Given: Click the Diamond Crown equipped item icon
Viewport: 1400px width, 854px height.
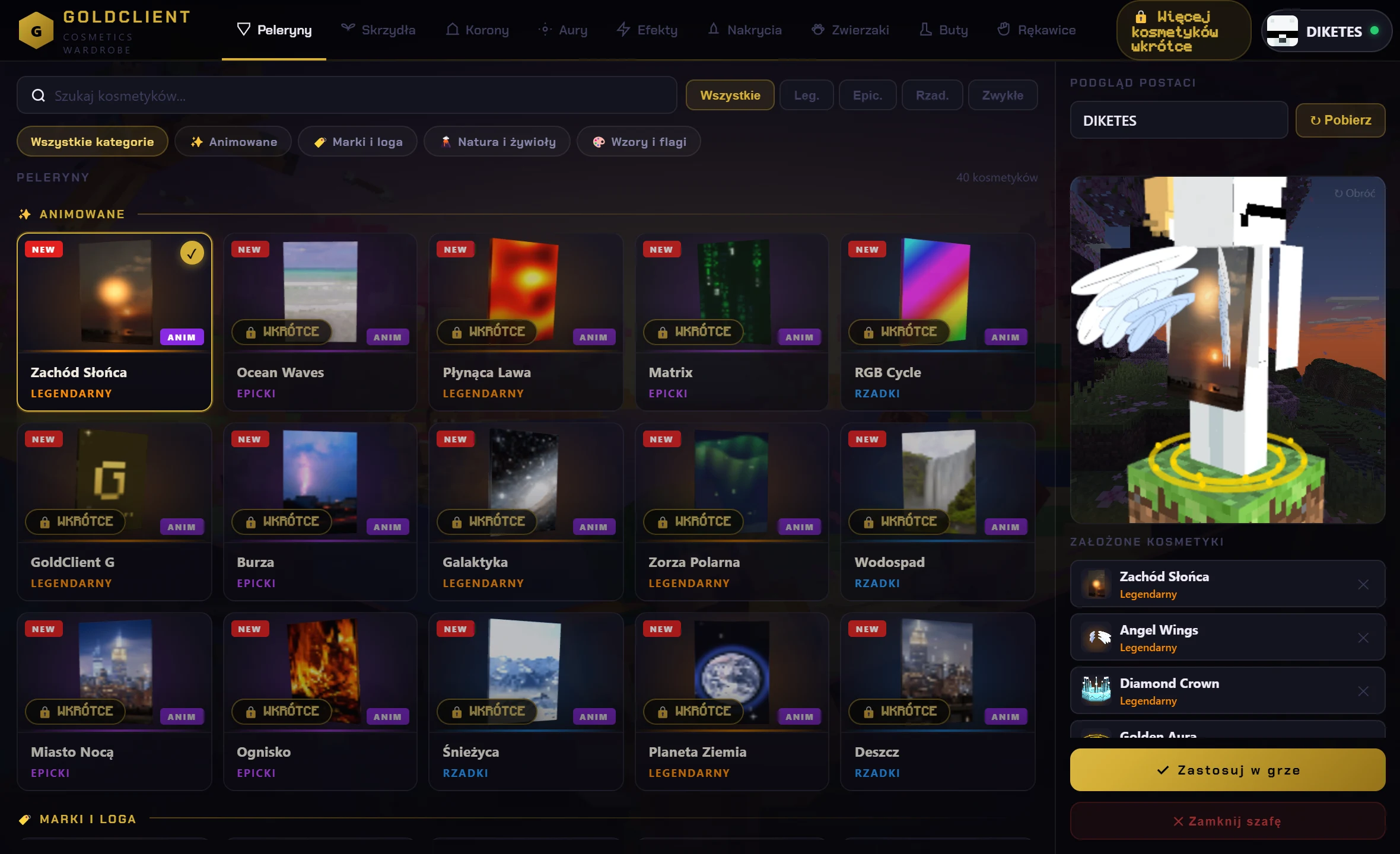Looking at the screenshot, I should (1096, 690).
